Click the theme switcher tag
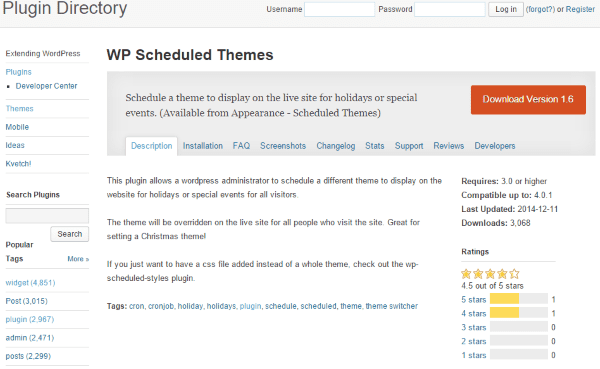 pos(391,306)
